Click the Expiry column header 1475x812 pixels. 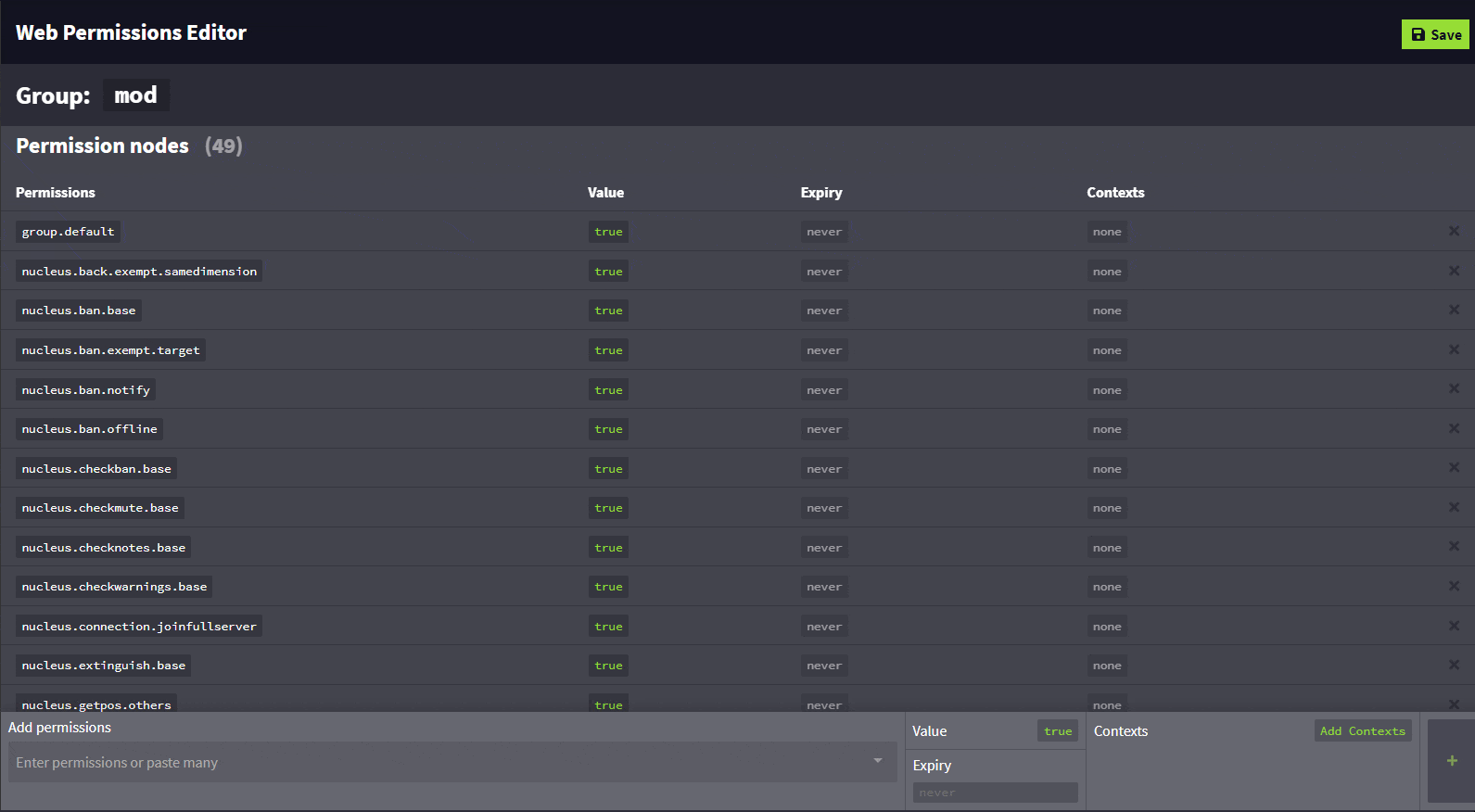821,193
